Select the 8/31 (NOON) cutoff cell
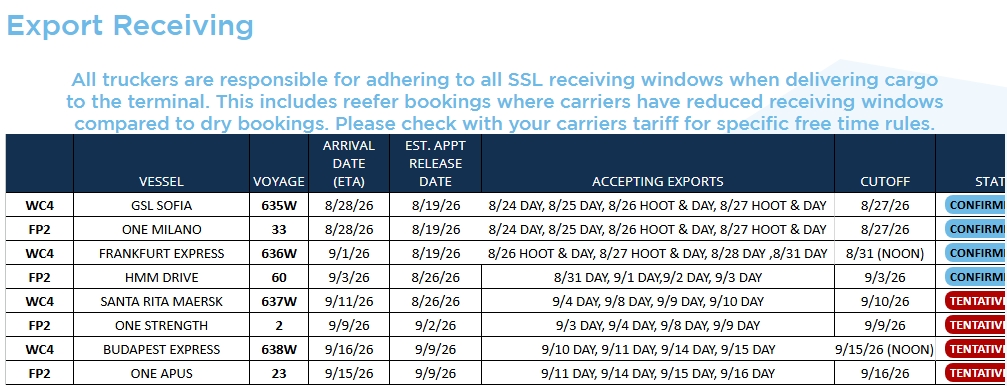The height and width of the screenshot is (386, 1007). pyautogui.click(x=885, y=253)
